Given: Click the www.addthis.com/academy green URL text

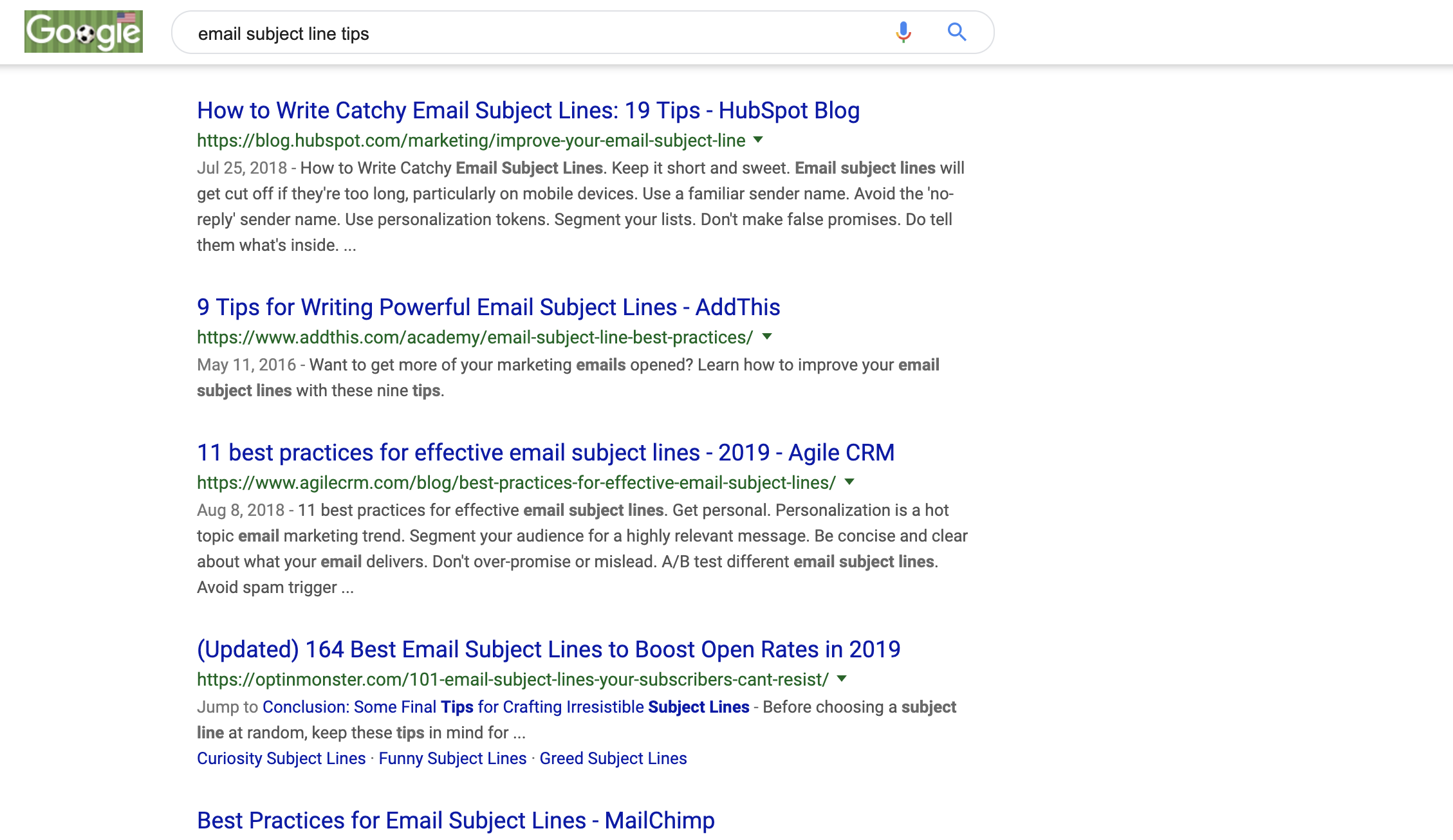Looking at the screenshot, I should [x=475, y=337].
